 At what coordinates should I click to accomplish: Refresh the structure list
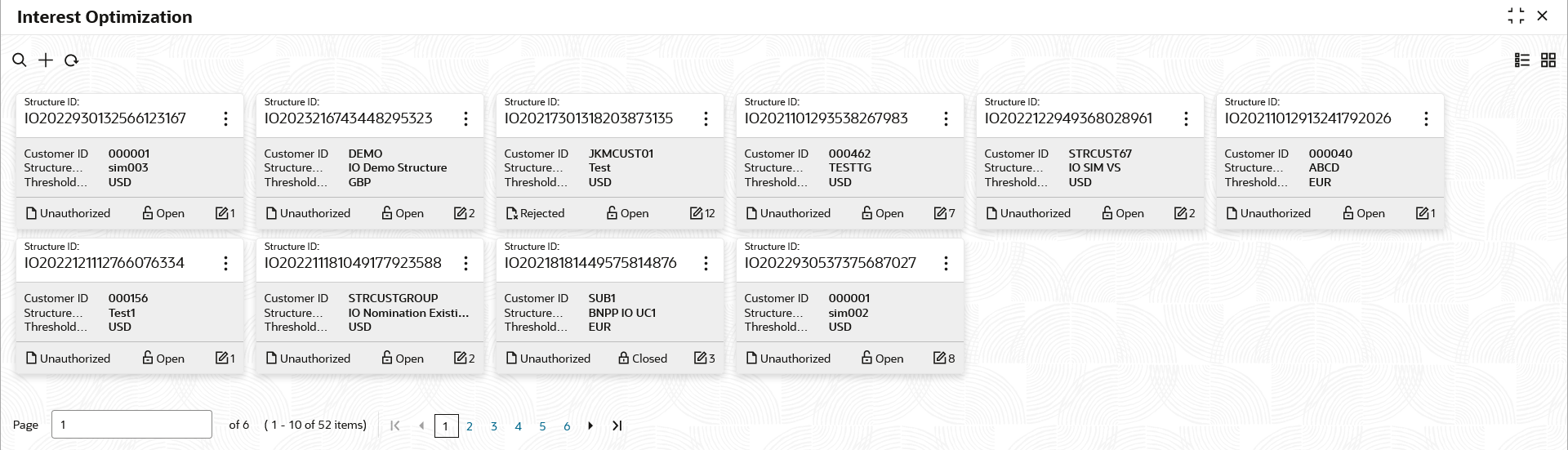click(72, 60)
